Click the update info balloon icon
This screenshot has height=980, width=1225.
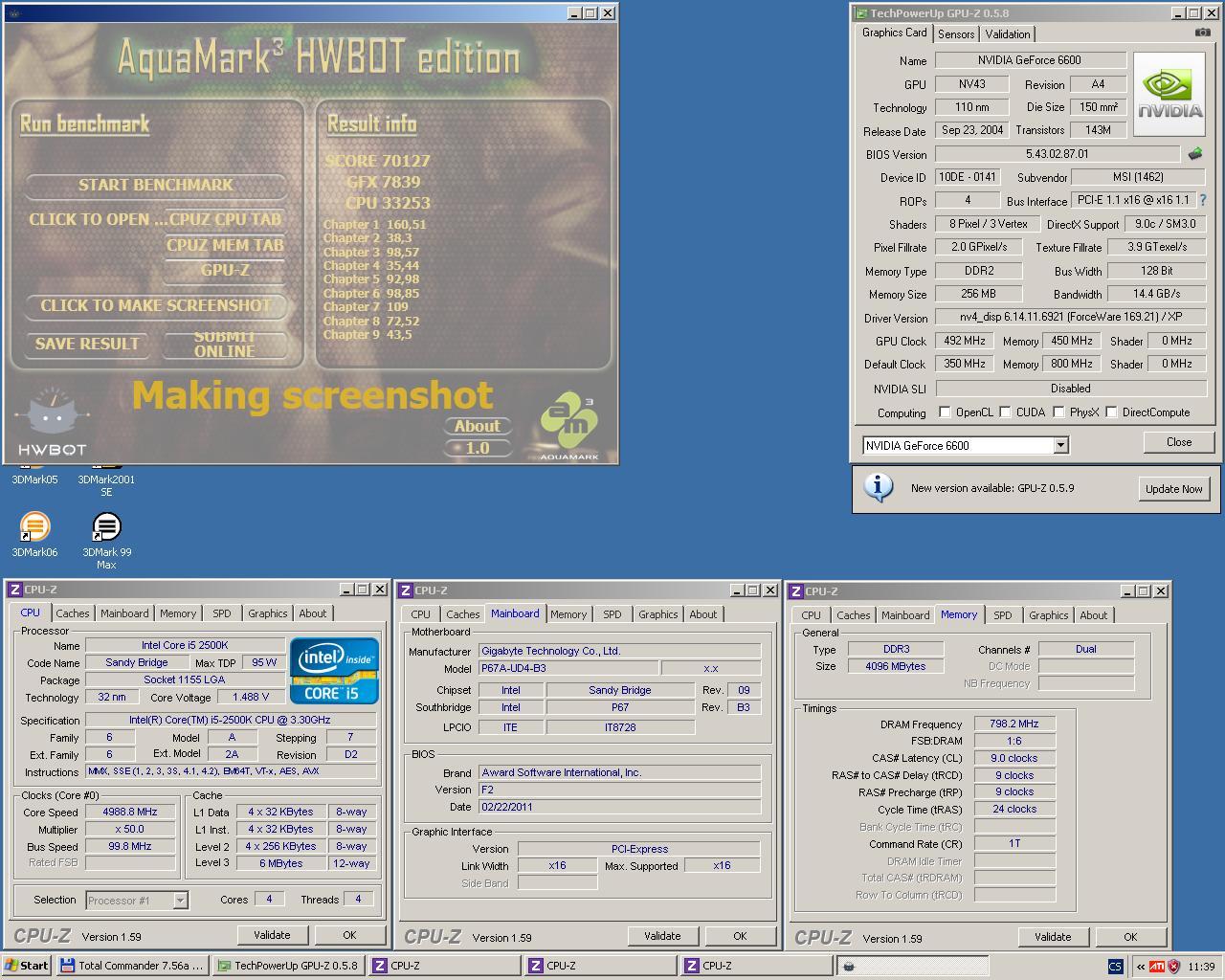(x=879, y=487)
